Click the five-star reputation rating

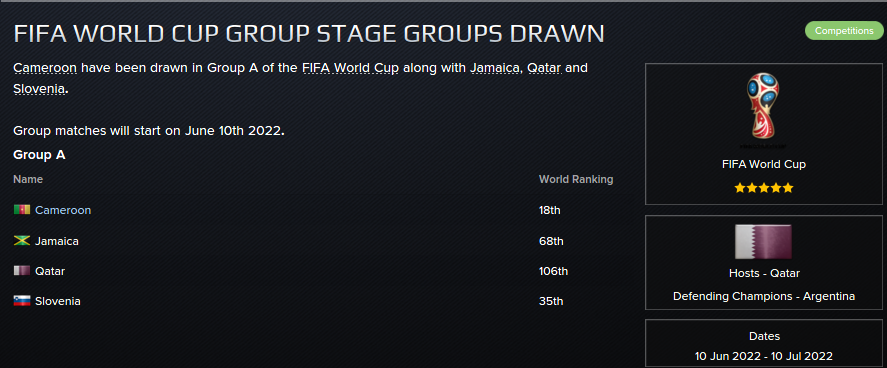coord(764,188)
